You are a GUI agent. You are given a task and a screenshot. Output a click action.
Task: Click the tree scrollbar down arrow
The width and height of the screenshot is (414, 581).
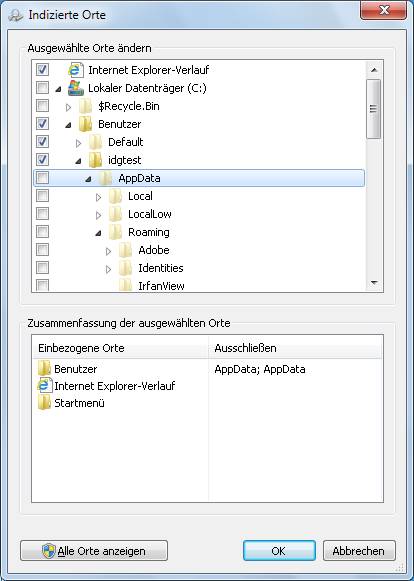click(374, 283)
